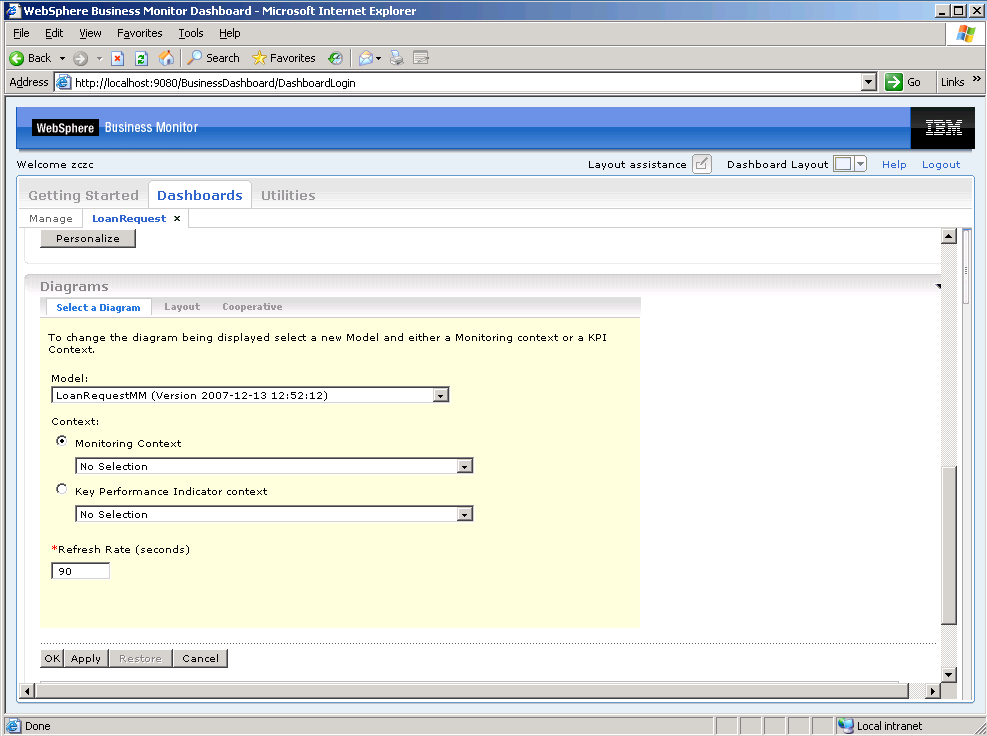Screen dimensions: 987x736
Task: Select the LoanRequest sub-tab
Action: tap(129, 218)
